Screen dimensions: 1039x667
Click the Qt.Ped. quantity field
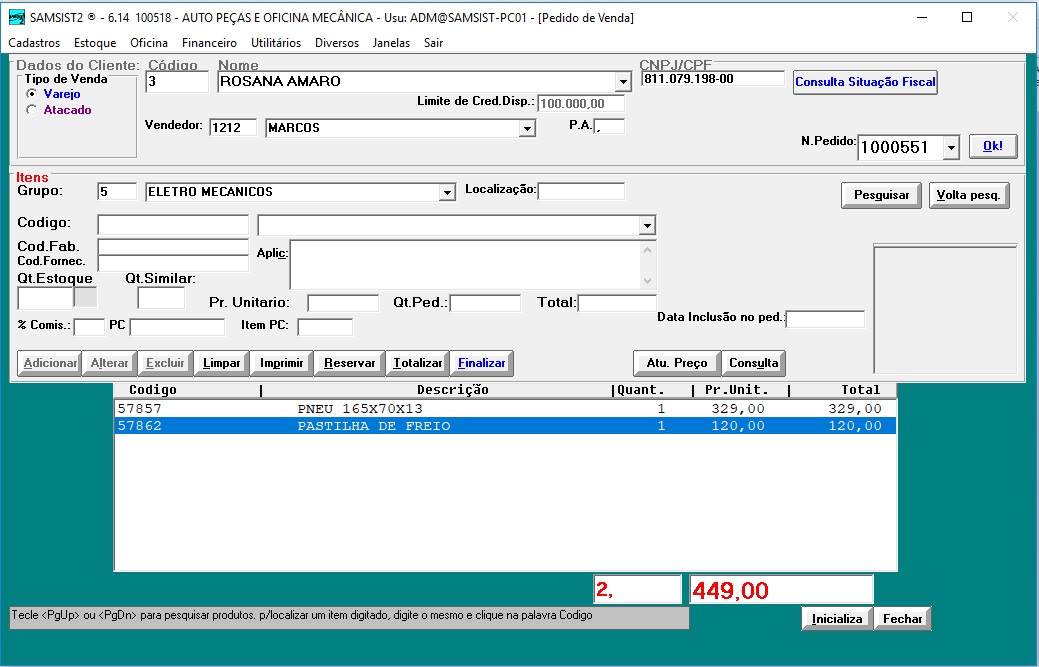[x=485, y=303]
